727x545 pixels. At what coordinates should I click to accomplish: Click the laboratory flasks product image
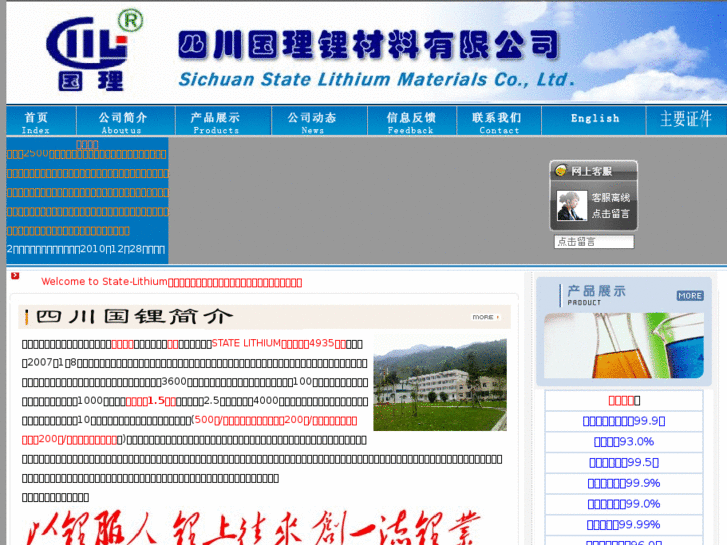point(624,346)
